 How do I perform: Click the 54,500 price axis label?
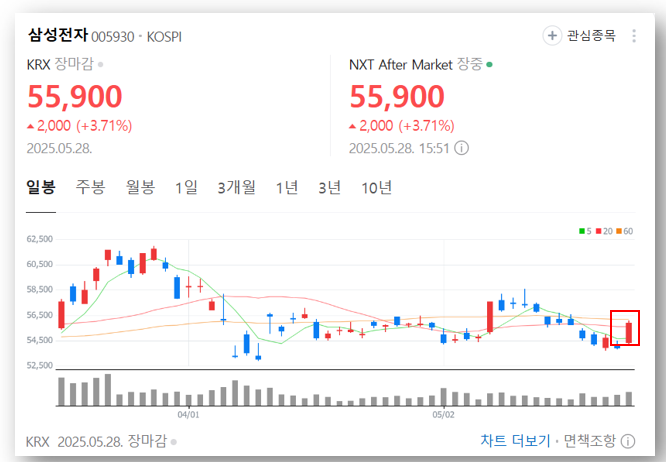coord(40,340)
